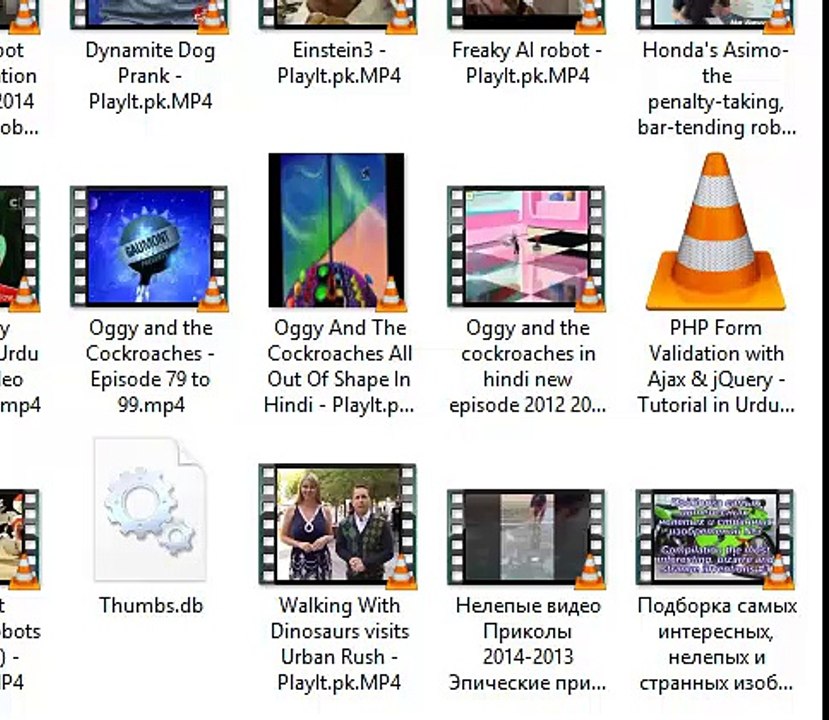Click Oggy cockroaches in hindi label
Image resolution: width=829 pixels, height=720 pixels.
tap(528, 366)
